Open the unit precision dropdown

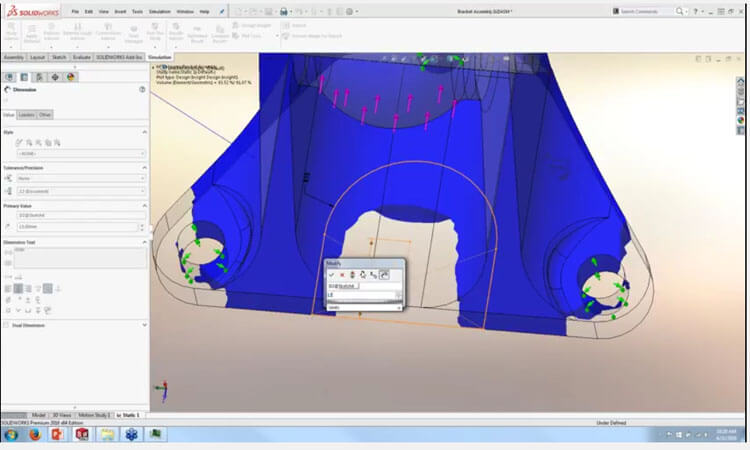[x=80, y=190]
